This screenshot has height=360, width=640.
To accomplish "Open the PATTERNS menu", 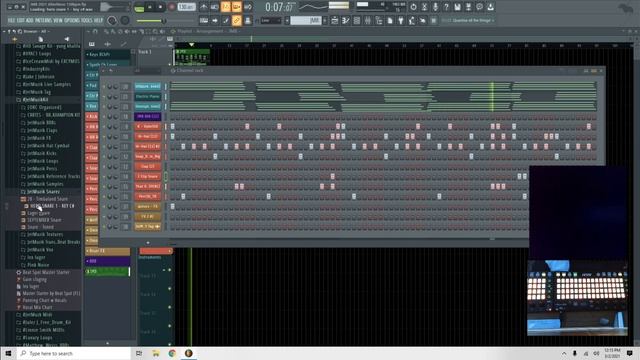I will (43, 20).
